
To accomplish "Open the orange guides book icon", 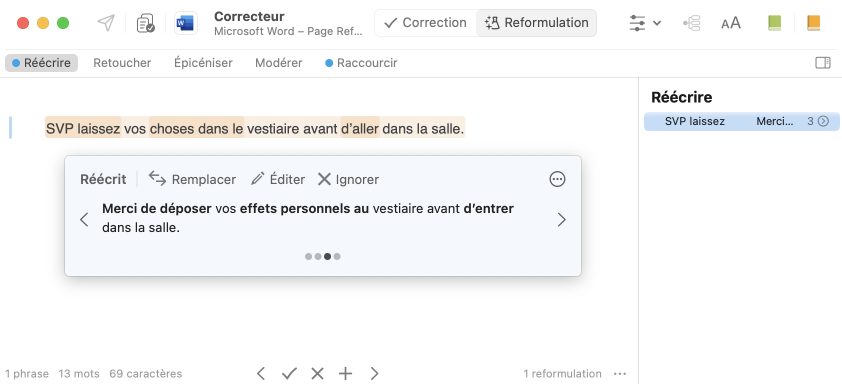I will pos(814,23).
